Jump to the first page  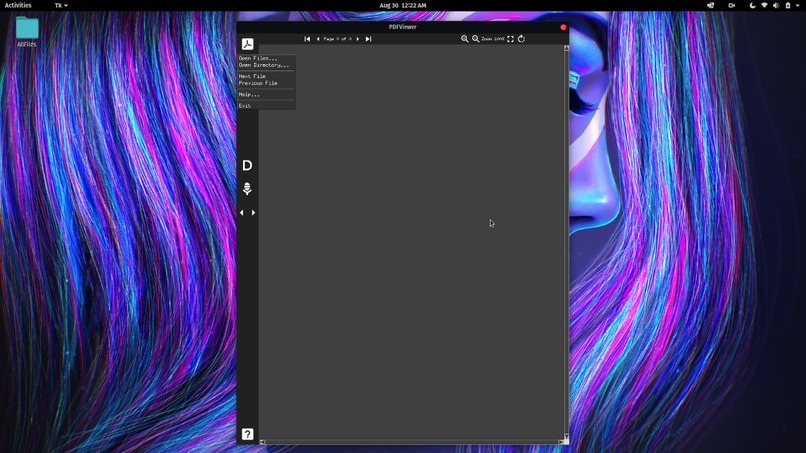(x=307, y=39)
